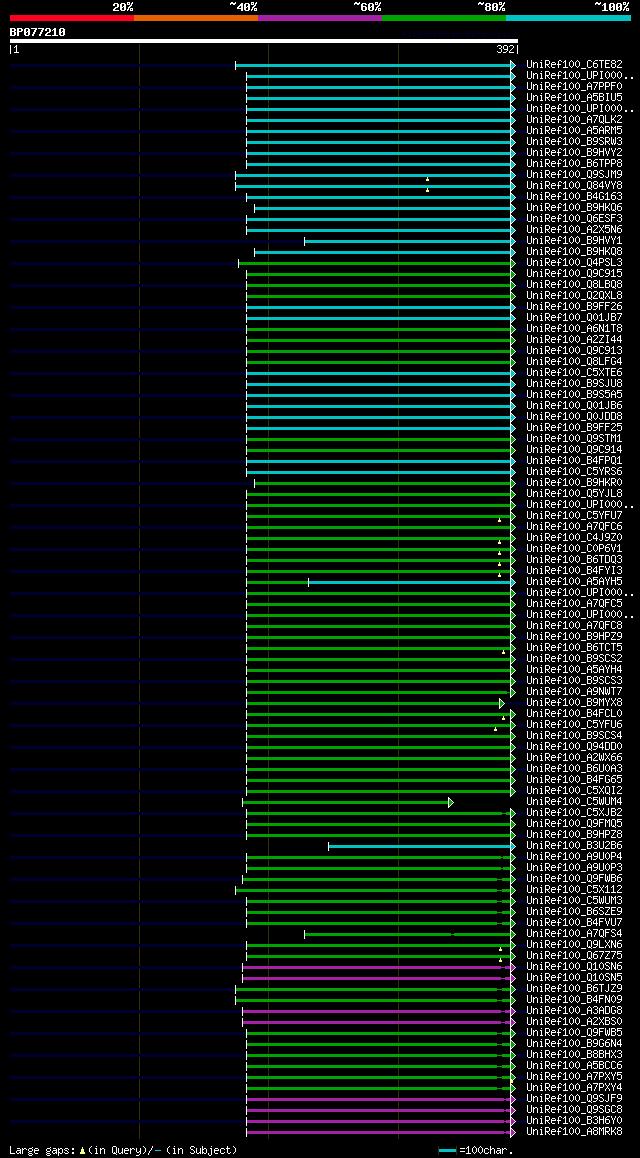The height and width of the screenshot is (1158, 640).
Task: Click the orange ~40% identity legend segment
Action: 196,17
